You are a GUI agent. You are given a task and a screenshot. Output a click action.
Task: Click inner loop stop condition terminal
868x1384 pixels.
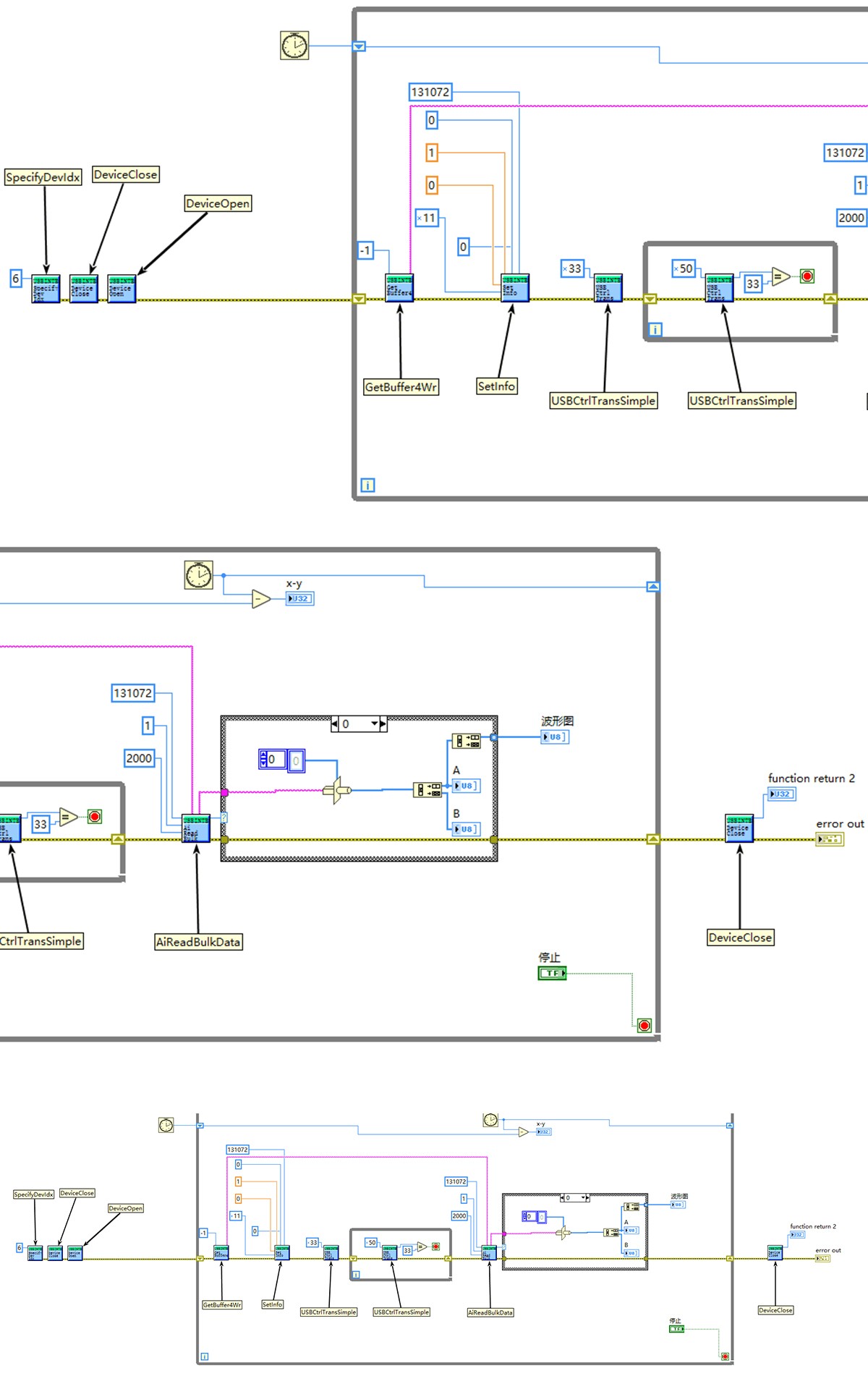(807, 276)
